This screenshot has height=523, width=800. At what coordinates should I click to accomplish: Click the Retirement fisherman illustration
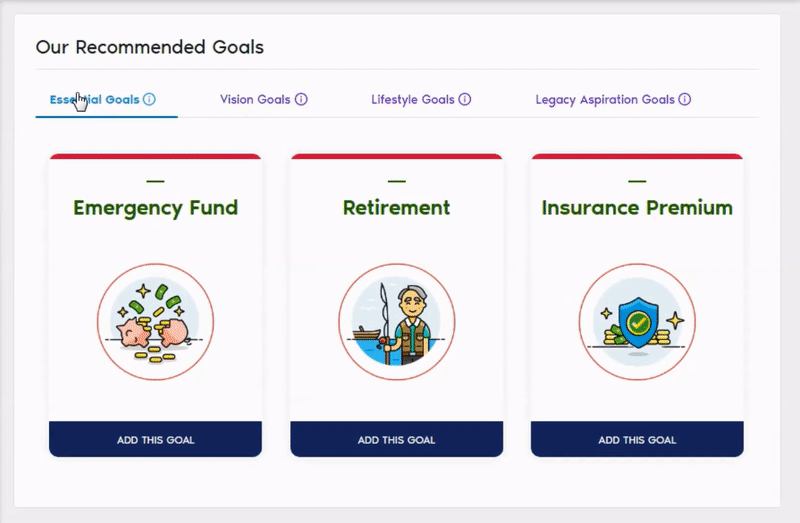396,322
